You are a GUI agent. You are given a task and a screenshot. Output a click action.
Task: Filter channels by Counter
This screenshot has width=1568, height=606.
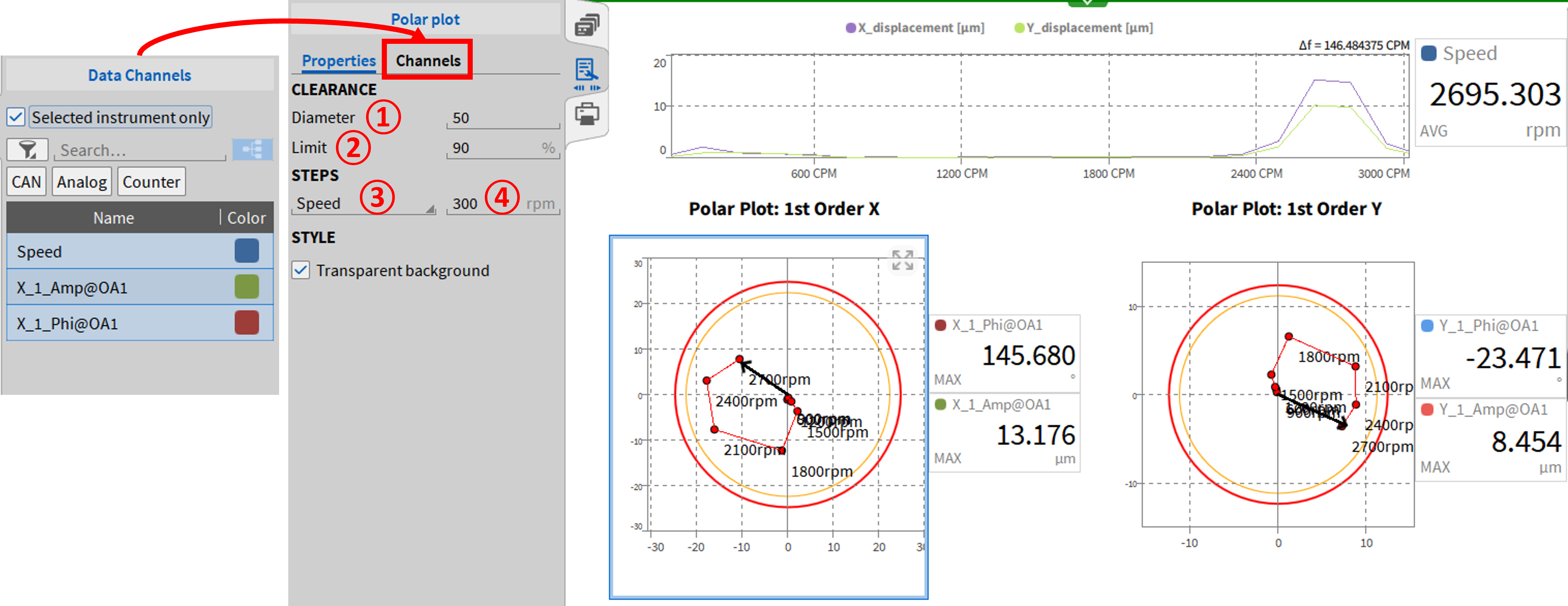coord(151,182)
